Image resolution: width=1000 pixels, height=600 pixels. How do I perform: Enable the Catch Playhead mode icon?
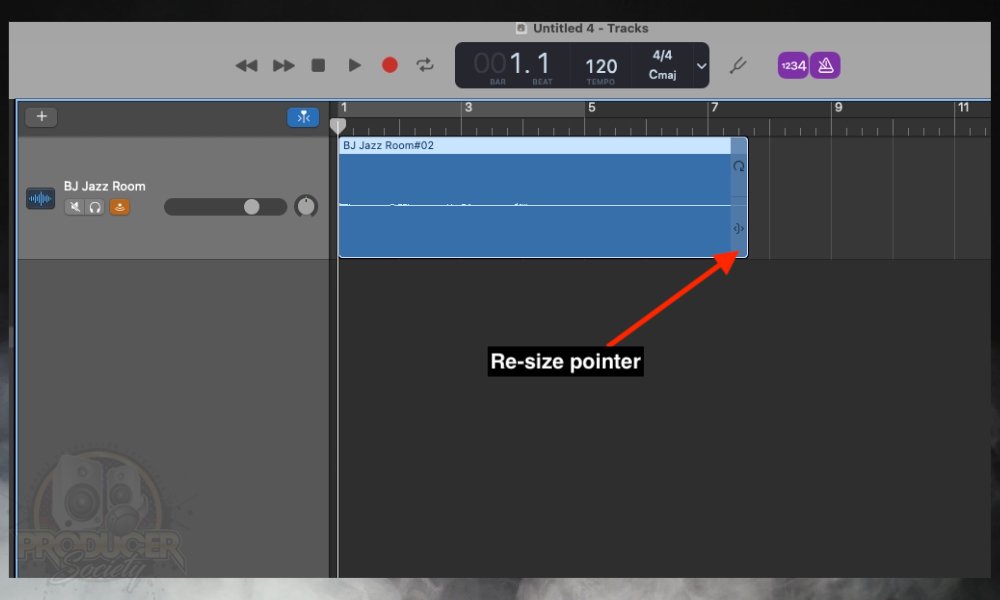click(303, 117)
